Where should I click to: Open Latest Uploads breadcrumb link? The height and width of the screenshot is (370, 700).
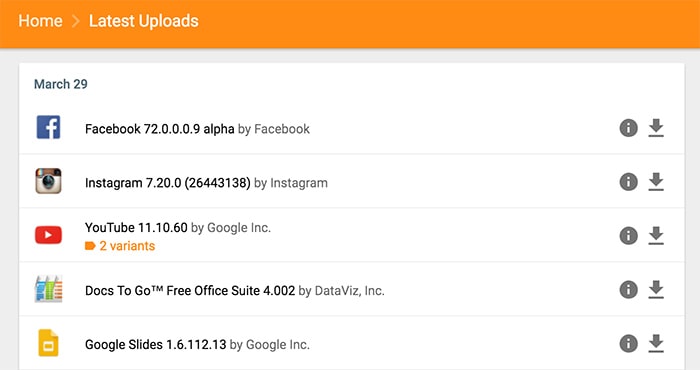click(x=143, y=21)
